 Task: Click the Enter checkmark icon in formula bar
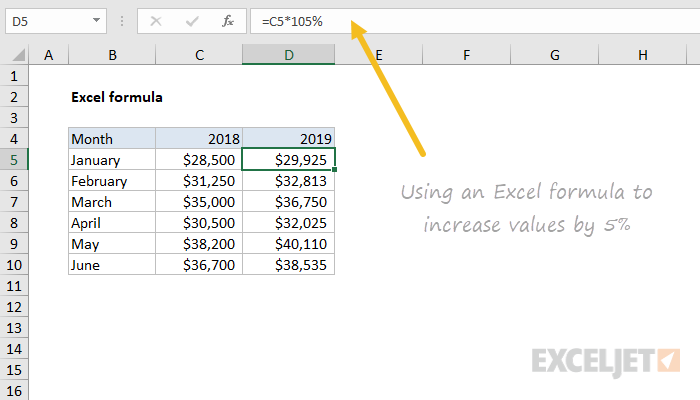[x=192, y=21]
